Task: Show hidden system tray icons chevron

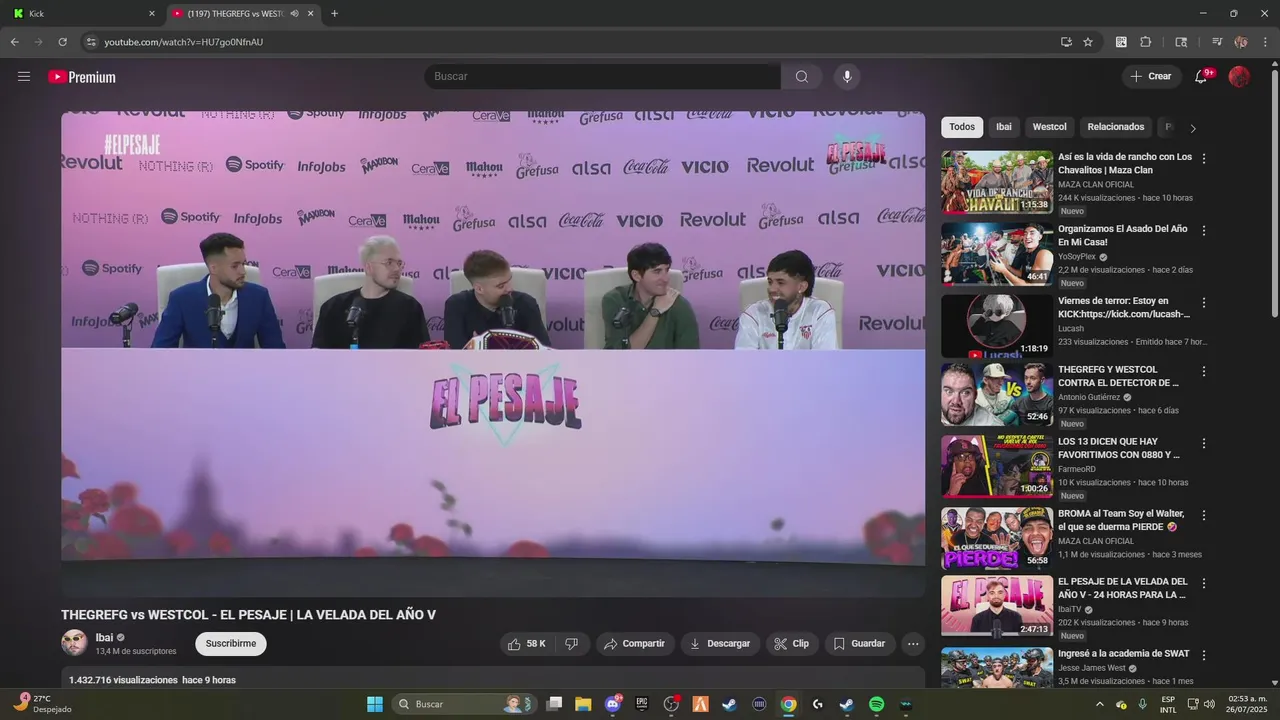Action: point(1100,704)
